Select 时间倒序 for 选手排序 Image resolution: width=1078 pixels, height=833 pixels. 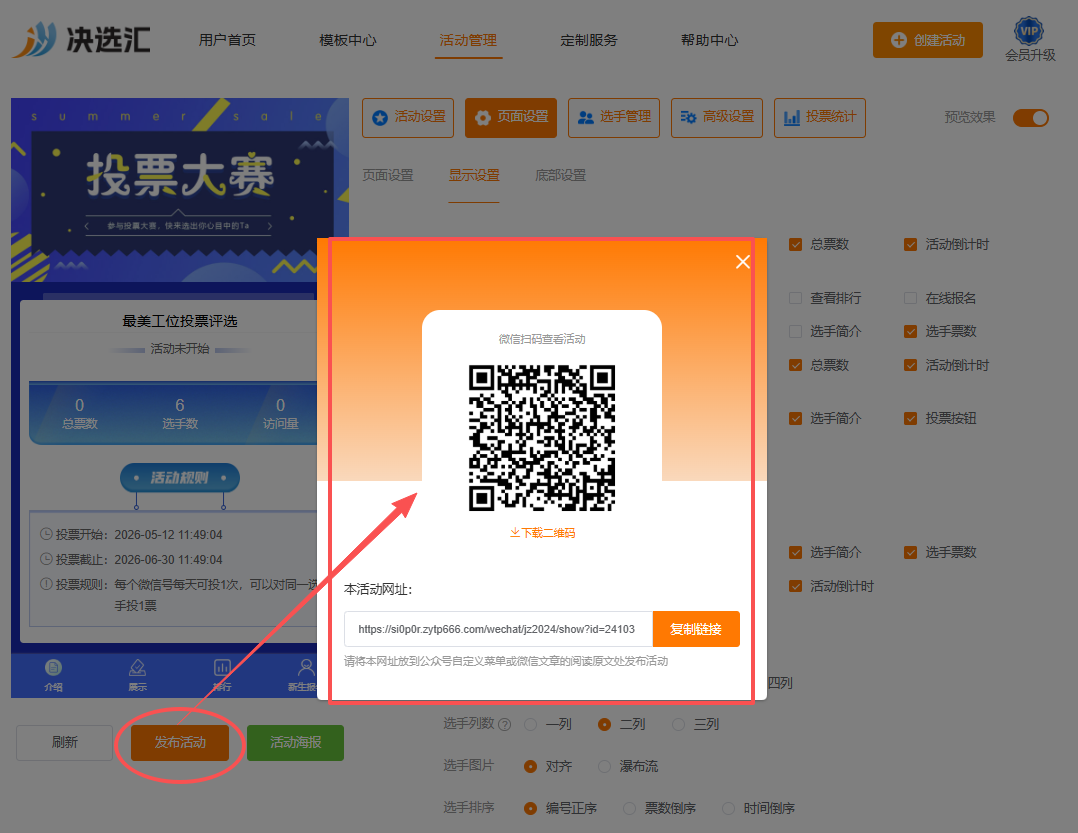tap(728, 808)
